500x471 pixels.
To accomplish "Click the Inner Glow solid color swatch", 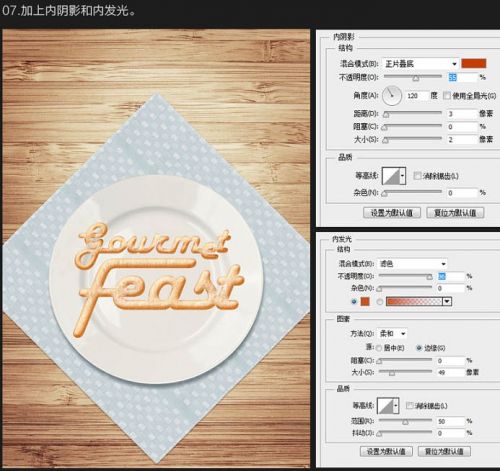I will coord(365,301).
